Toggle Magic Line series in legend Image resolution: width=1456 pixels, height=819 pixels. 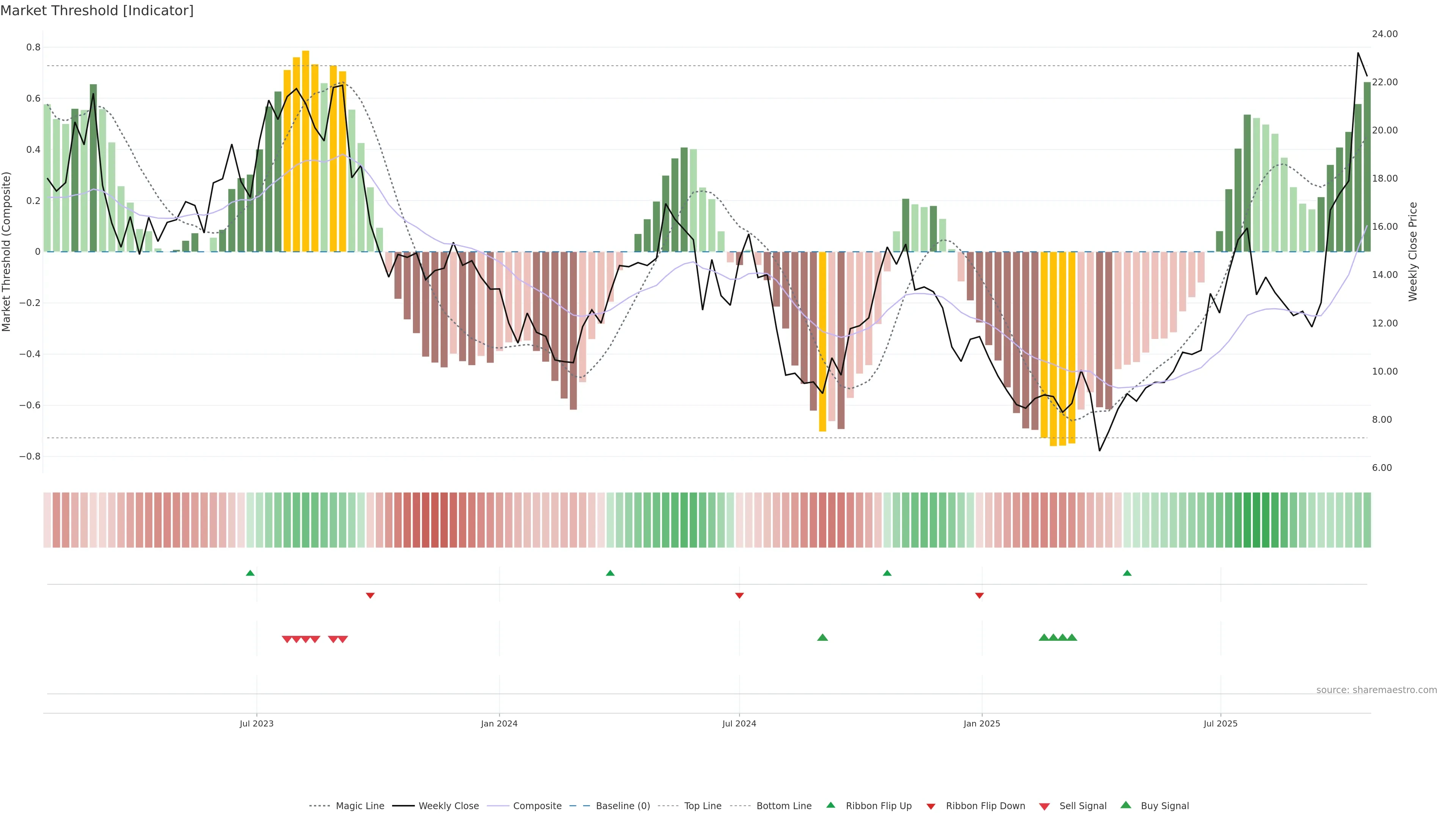(x=359, y=806)
